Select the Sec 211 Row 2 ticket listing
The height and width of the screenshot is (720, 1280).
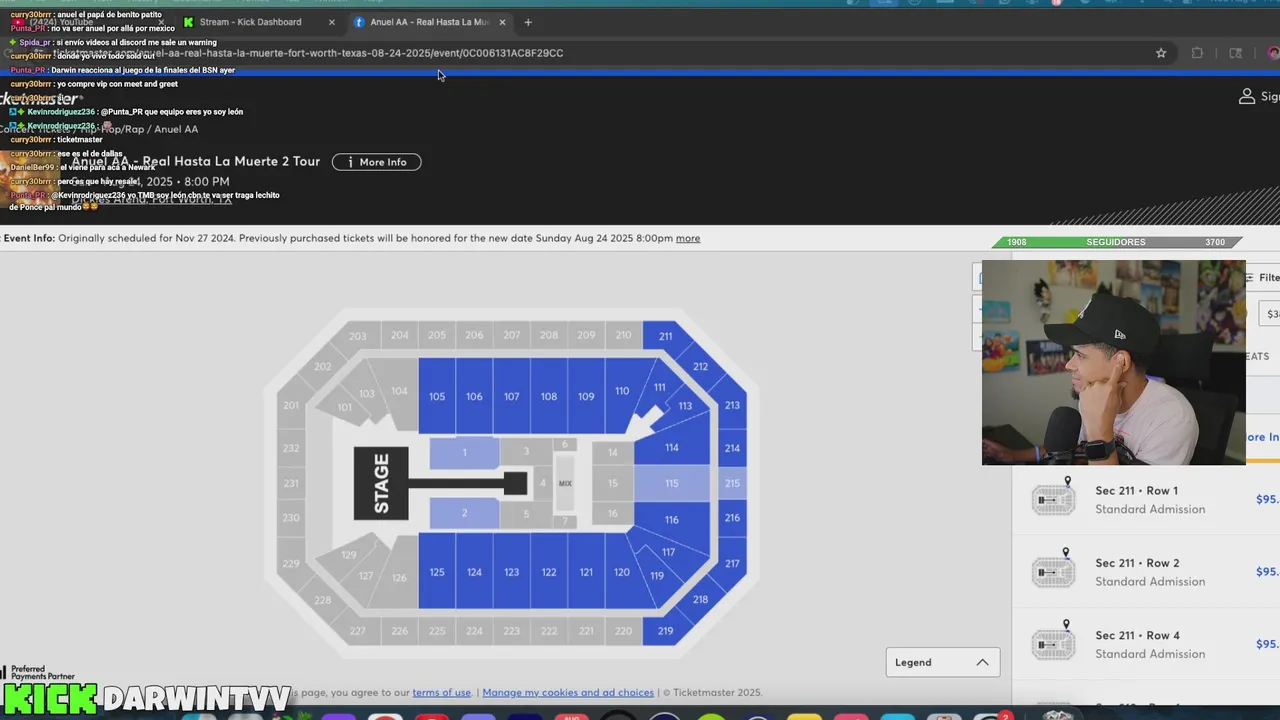[1146, 571]
